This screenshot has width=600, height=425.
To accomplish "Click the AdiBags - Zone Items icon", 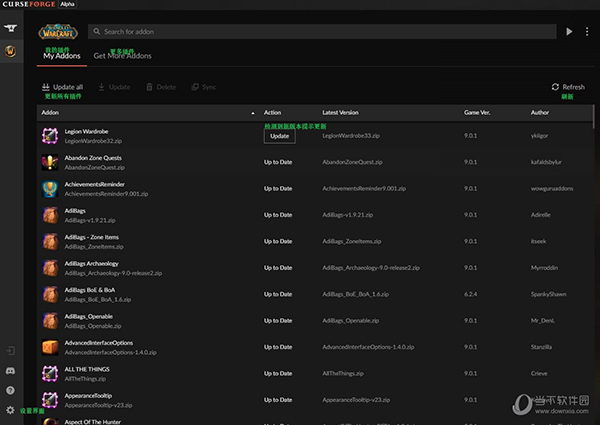I will click(x=50, y=241).
